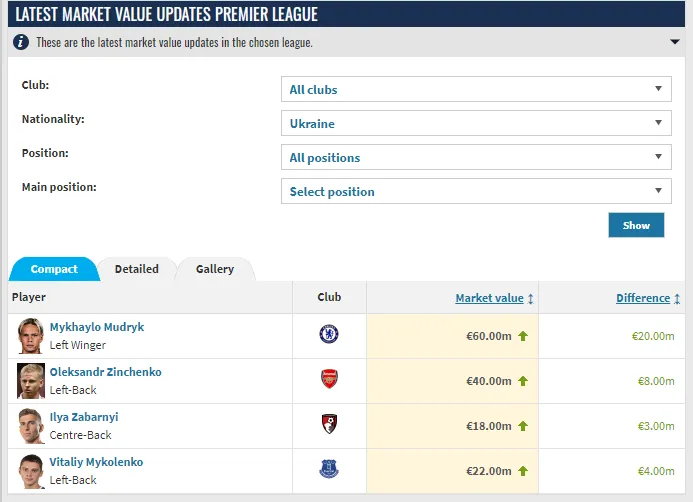Select the Compact tab
The image size is (693, 502).
tap(54, 269)
